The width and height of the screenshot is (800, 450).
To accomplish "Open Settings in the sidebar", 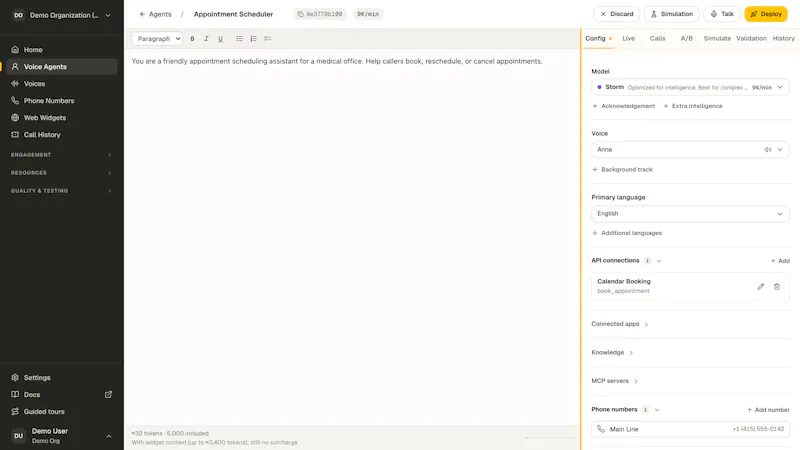I will coord(62,378).
